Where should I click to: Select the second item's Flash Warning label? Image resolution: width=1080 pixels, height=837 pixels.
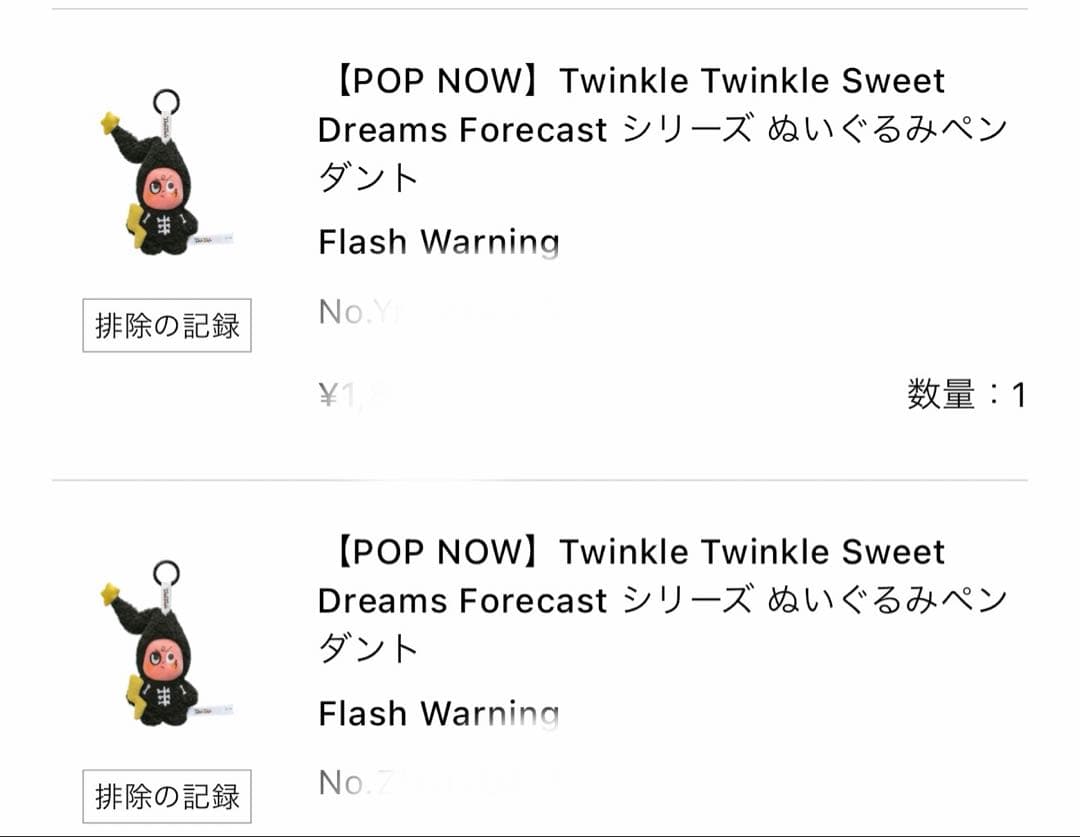pyautogui.click(x=439, y=713)
